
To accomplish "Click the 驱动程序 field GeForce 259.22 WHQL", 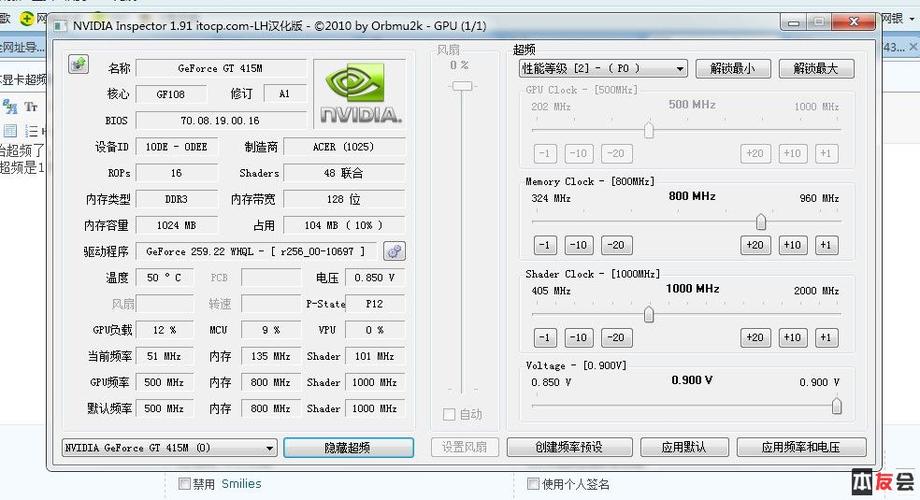I will [256, 251].
